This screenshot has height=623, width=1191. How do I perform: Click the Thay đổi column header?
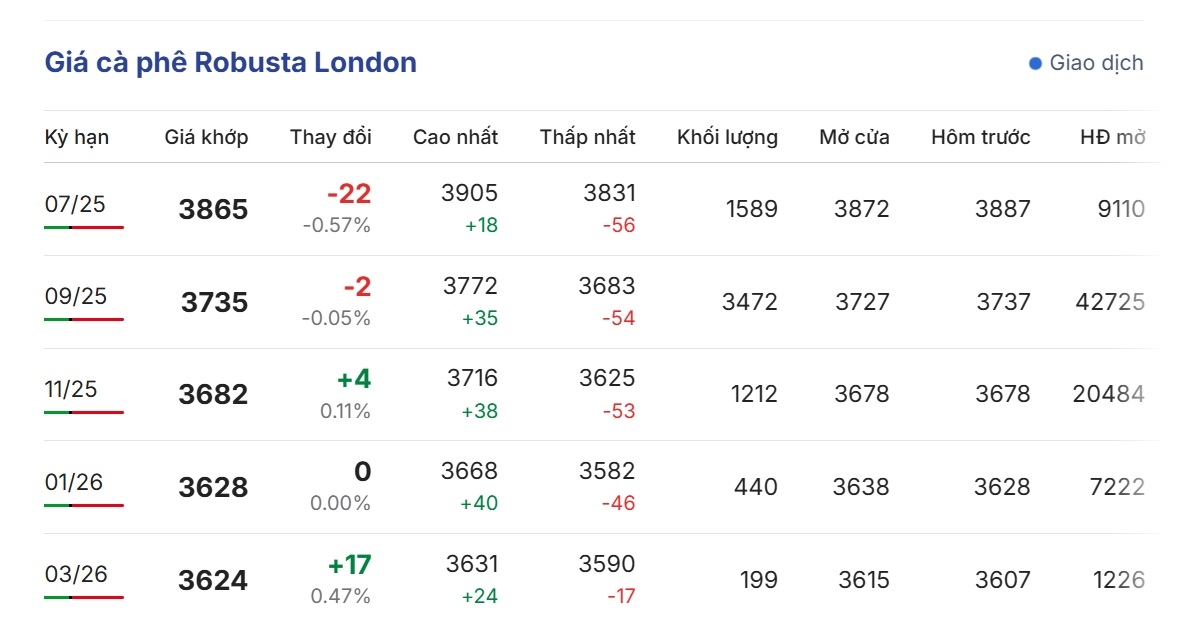pyautogui.click(x=330, y=138)
